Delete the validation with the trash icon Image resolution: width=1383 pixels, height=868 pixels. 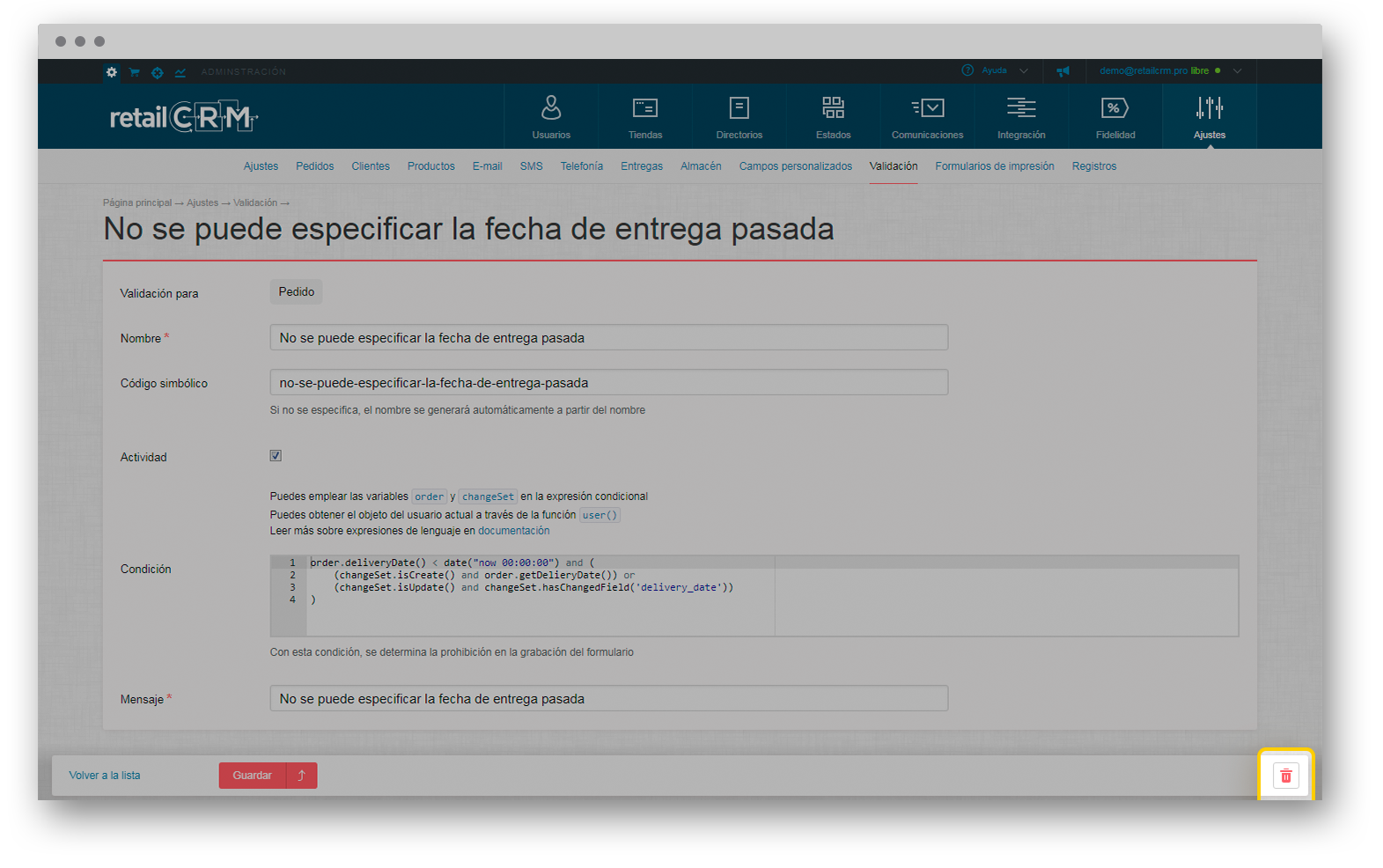tap(1286, 776)
